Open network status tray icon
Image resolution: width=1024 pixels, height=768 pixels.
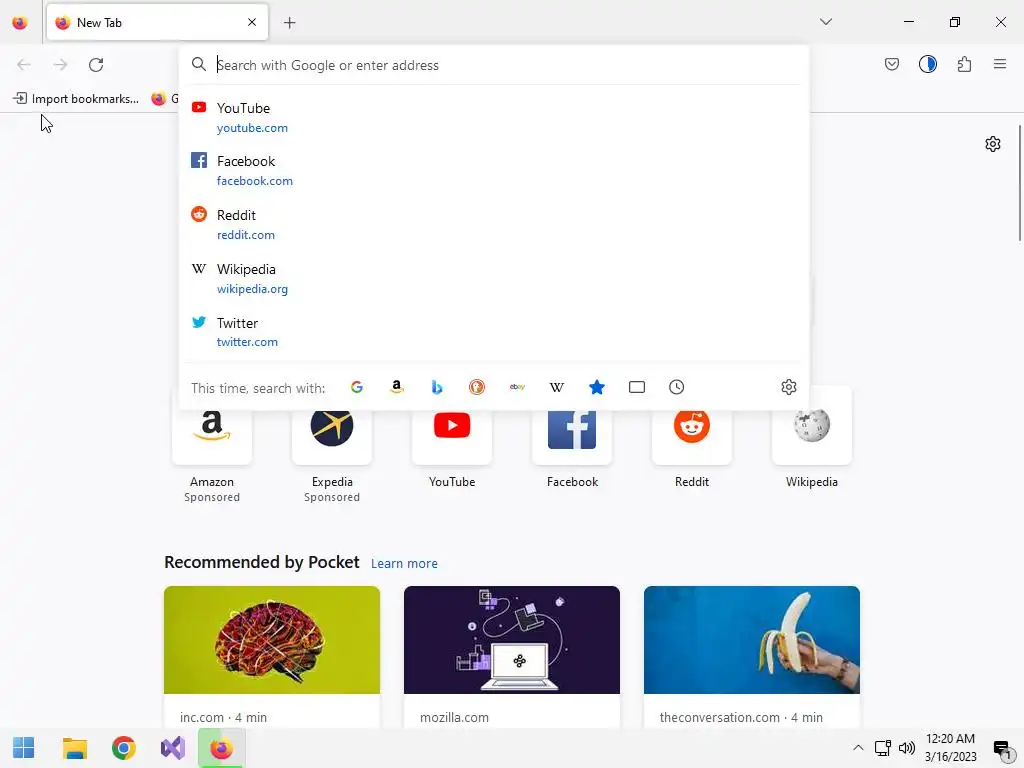(883, 748)
